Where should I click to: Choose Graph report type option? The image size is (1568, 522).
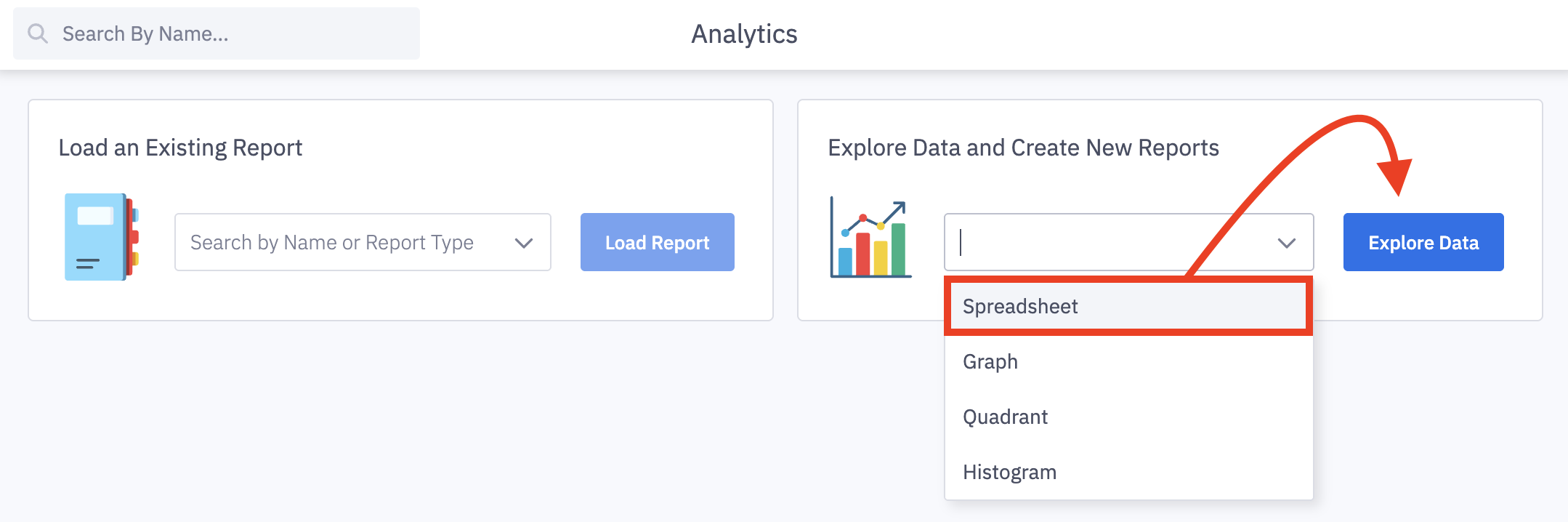(990, 361)
